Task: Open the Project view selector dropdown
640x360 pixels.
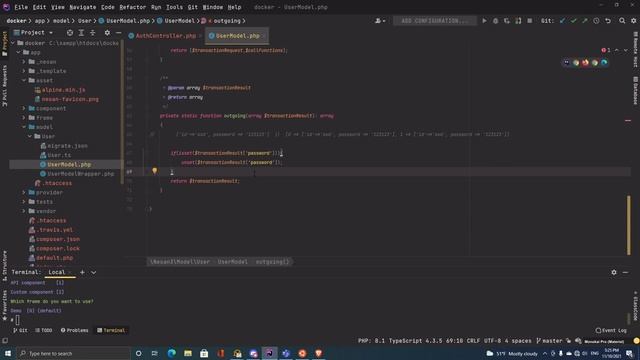Action: coord(33,33)
